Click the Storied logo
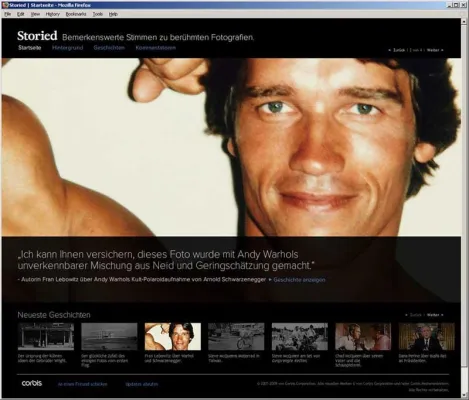 [37, 36]
